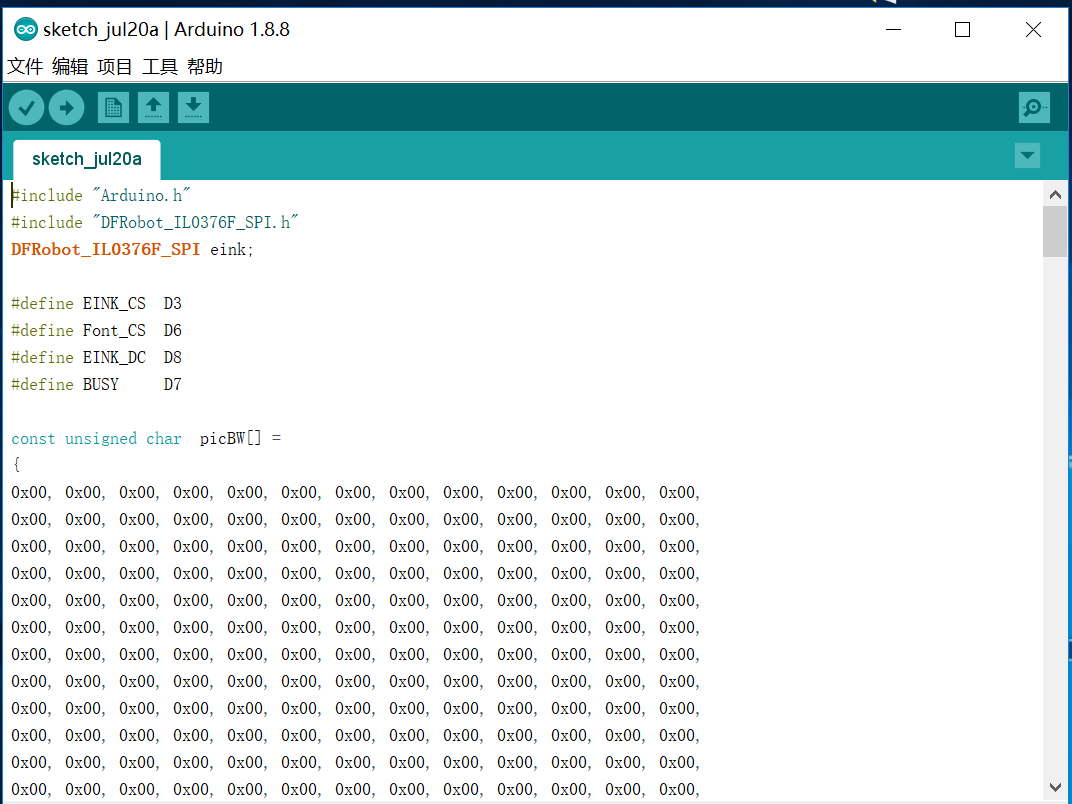This screenshot has height=804, width=1072.
Task: Click the vertical scrollbar thumb
Action: [1055, 231]
